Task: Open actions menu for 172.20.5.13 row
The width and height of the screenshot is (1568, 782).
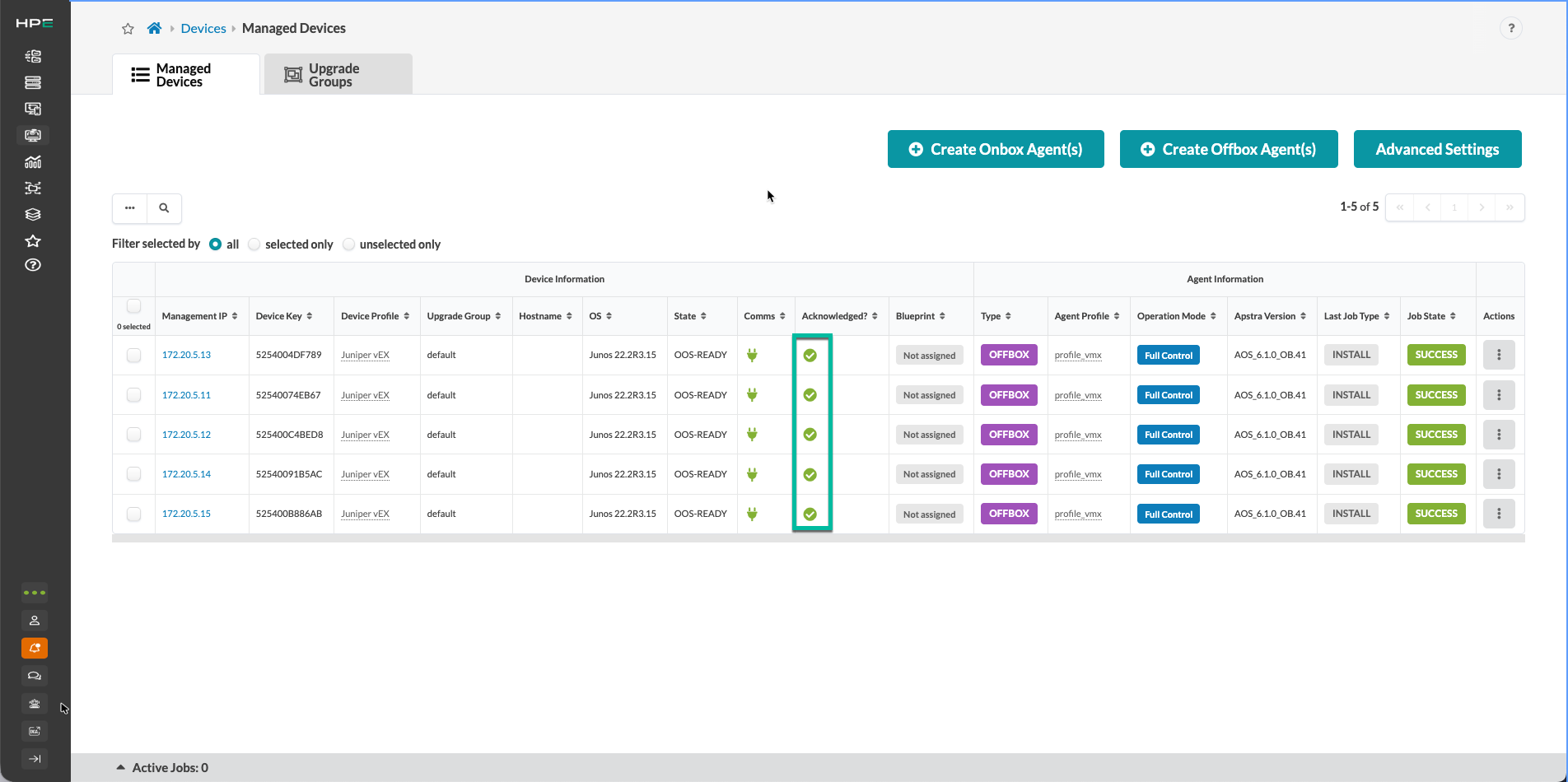Action: coord(1499,355)
